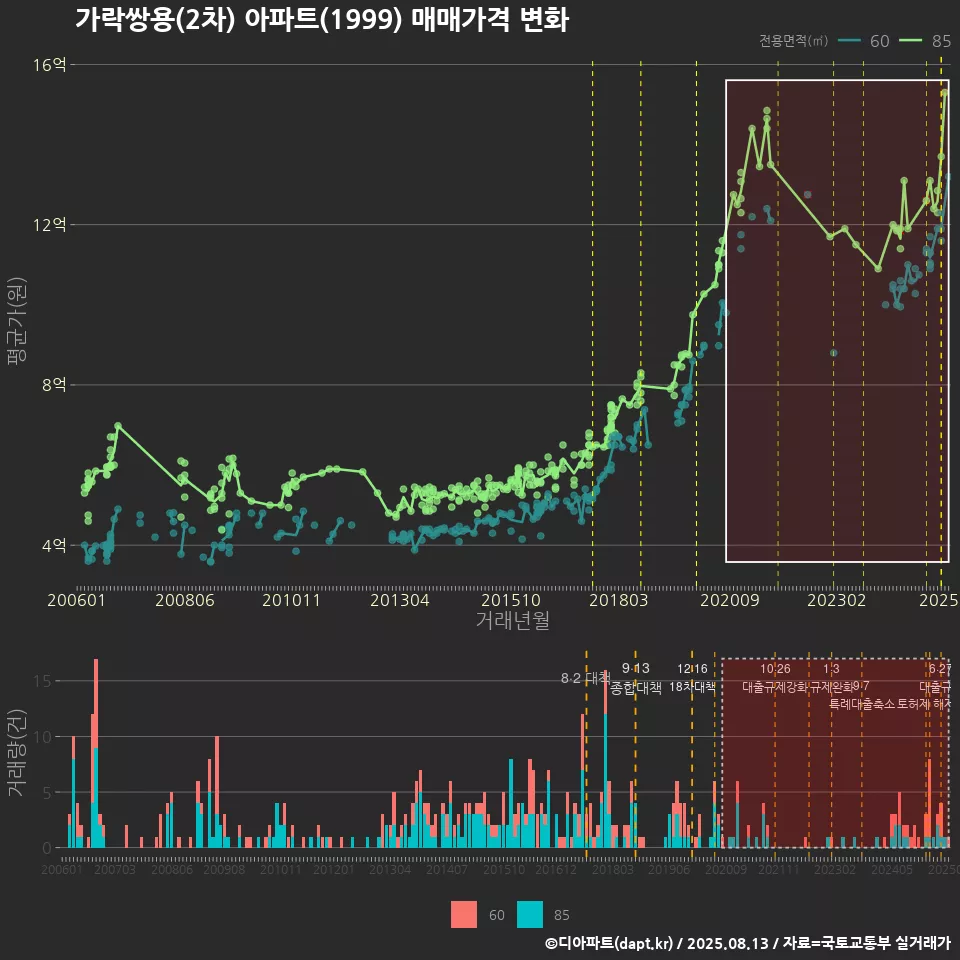Click the 201304 tick label on price chart
Screen dimensions: 960x960
click(399, 600)
